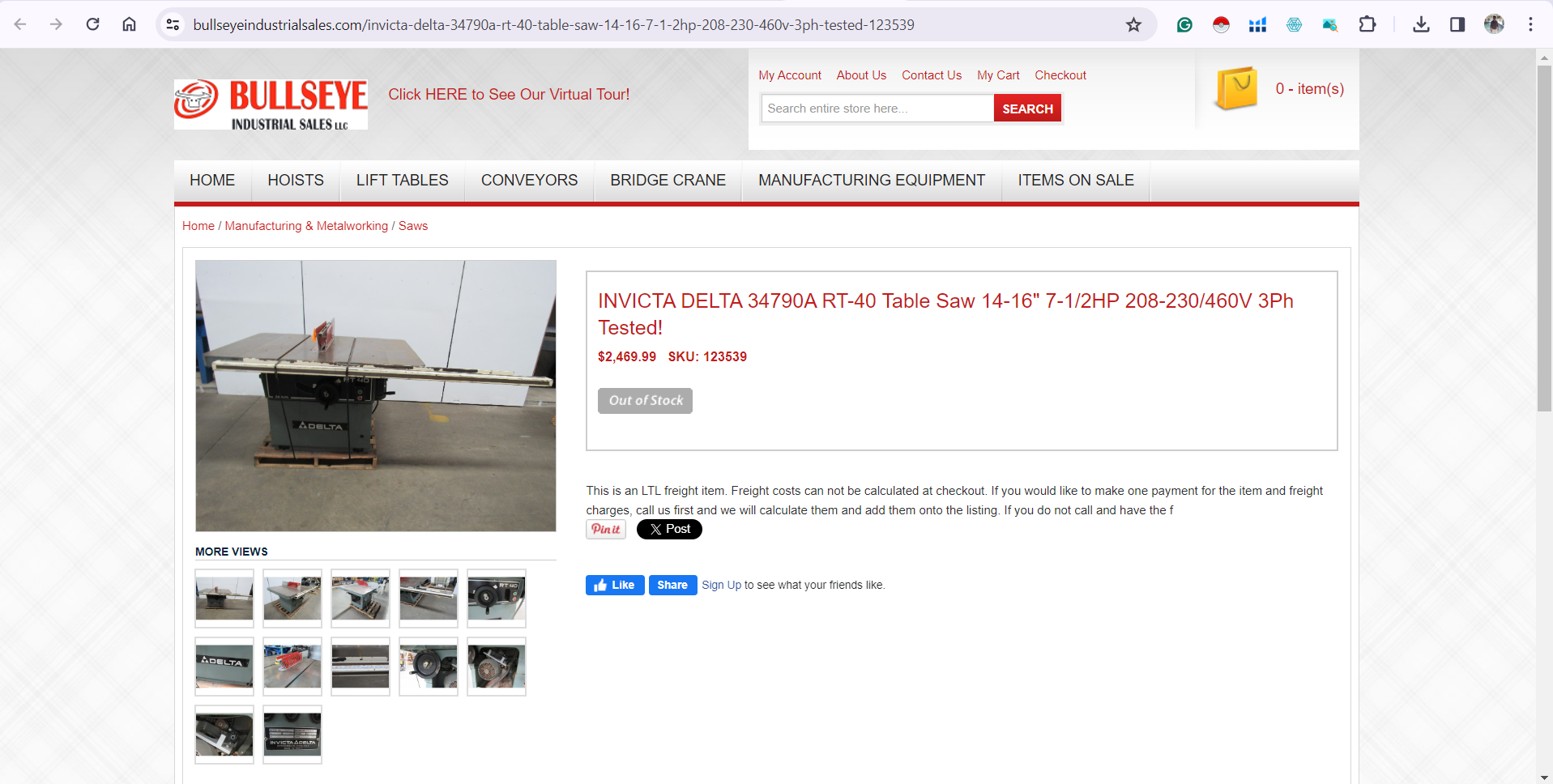This screenshot has height=784, width=1553.
Task: Open the downloads icon in the toolbar
Action: pos(1421,24)
